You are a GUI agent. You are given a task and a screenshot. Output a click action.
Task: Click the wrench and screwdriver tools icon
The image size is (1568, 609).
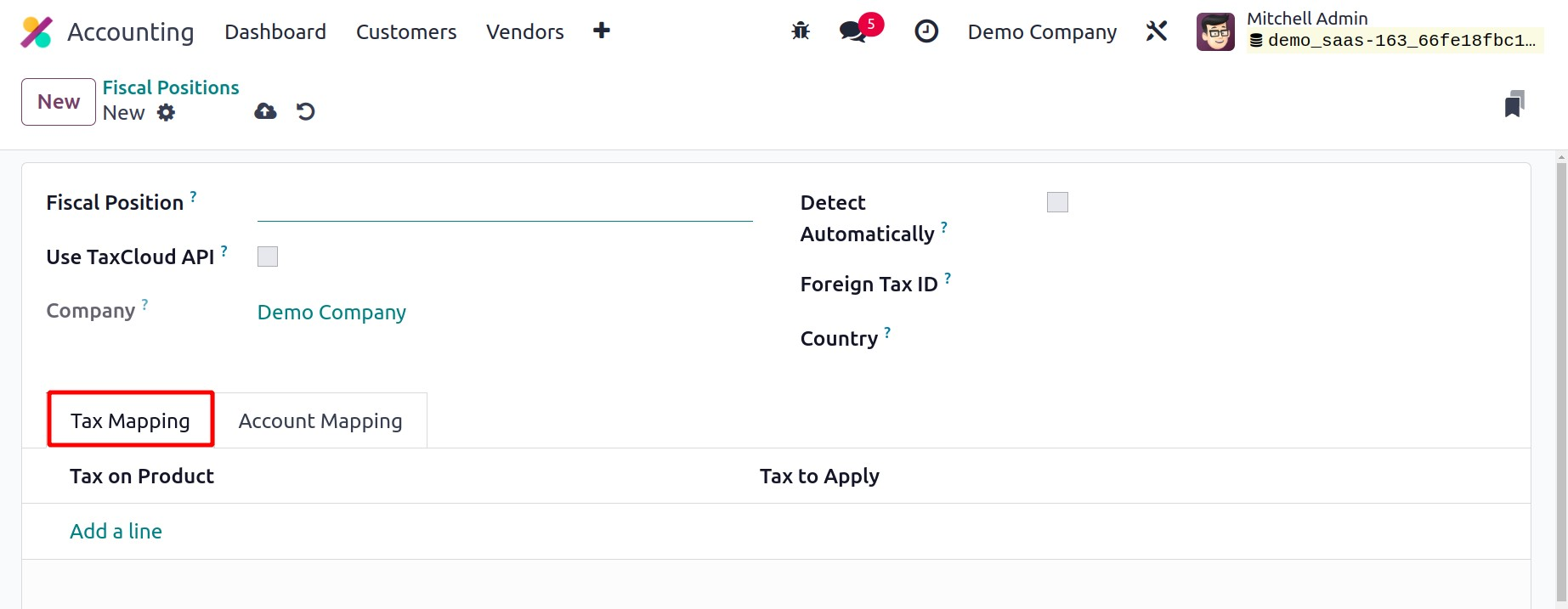pyautogui.click(x=1157, y=31)
